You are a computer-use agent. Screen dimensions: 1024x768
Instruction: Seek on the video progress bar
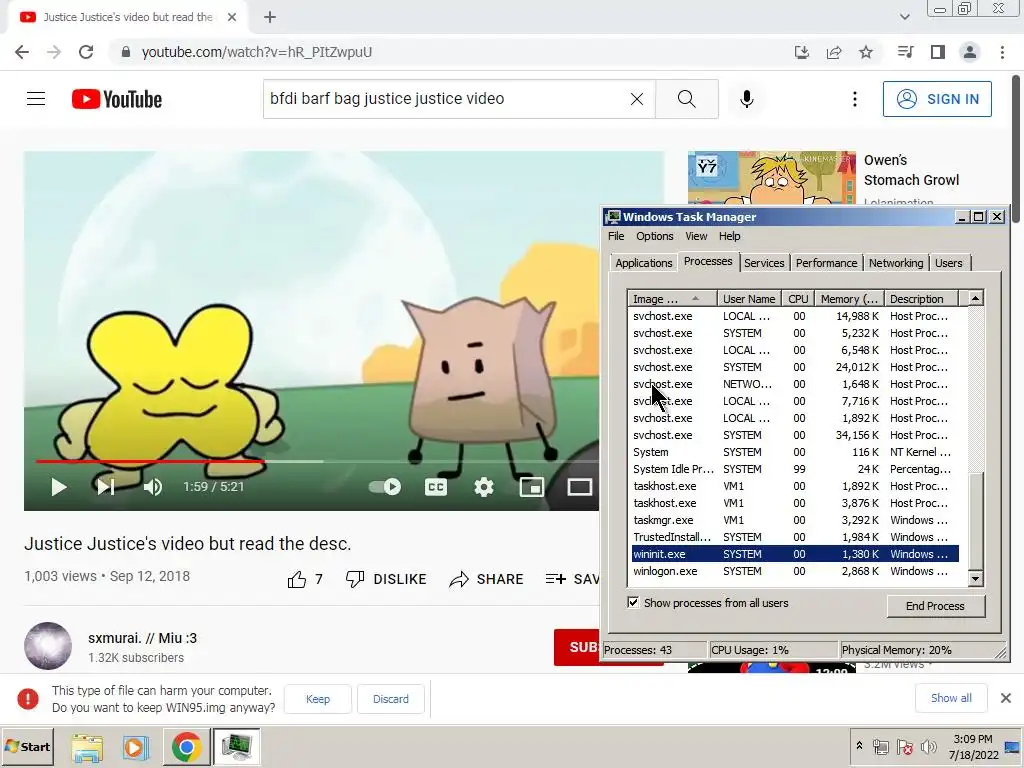(x=317, y=461)
